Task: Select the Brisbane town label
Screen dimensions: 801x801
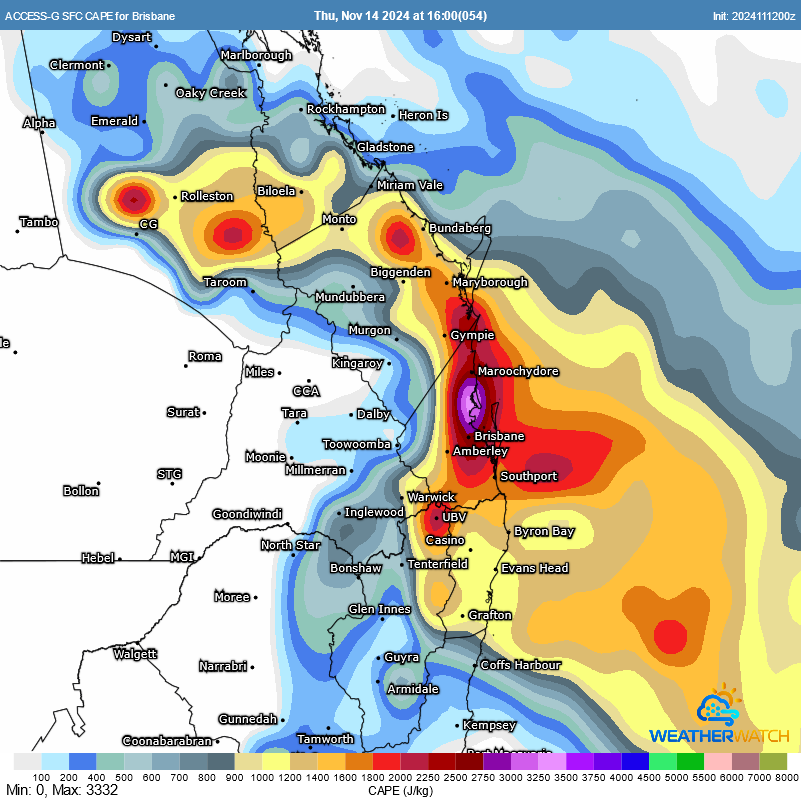Action: click(x=499, y=436)
